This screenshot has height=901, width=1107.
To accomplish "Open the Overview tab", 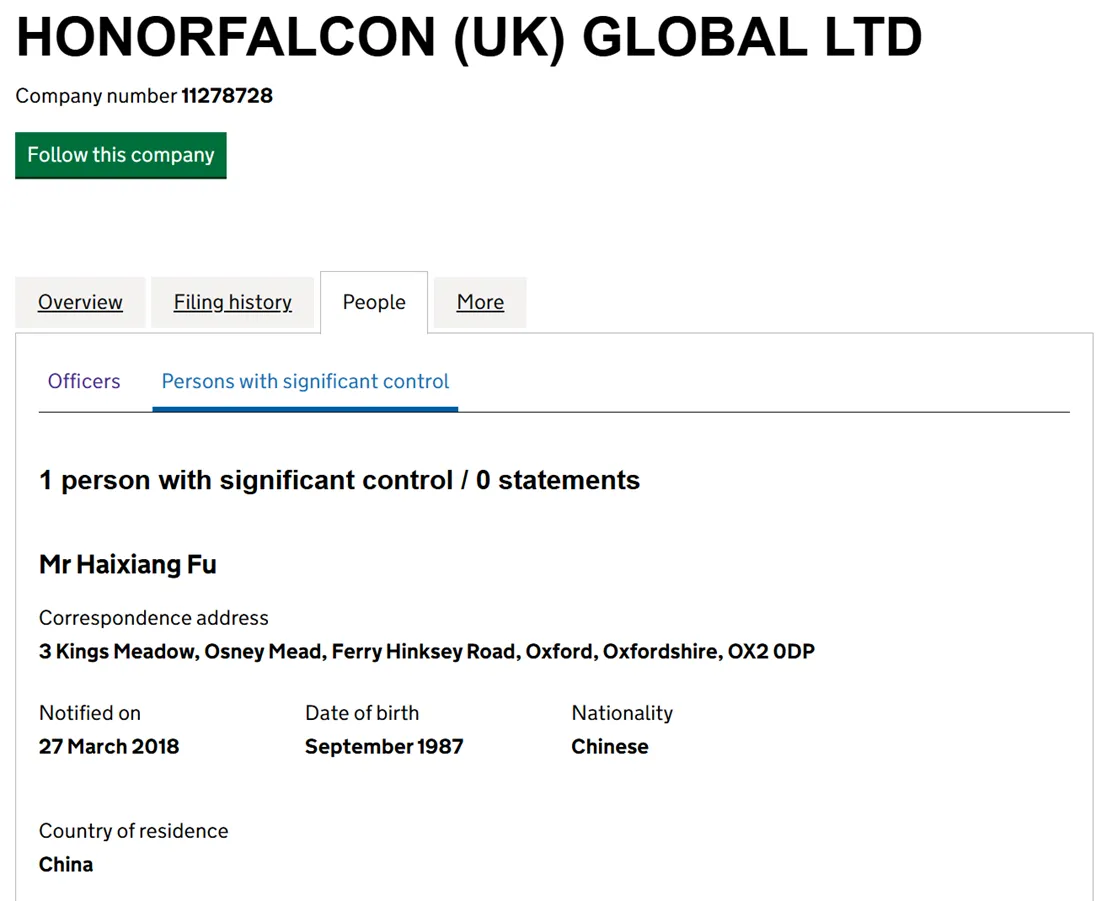I will click(x=80, y=302).
